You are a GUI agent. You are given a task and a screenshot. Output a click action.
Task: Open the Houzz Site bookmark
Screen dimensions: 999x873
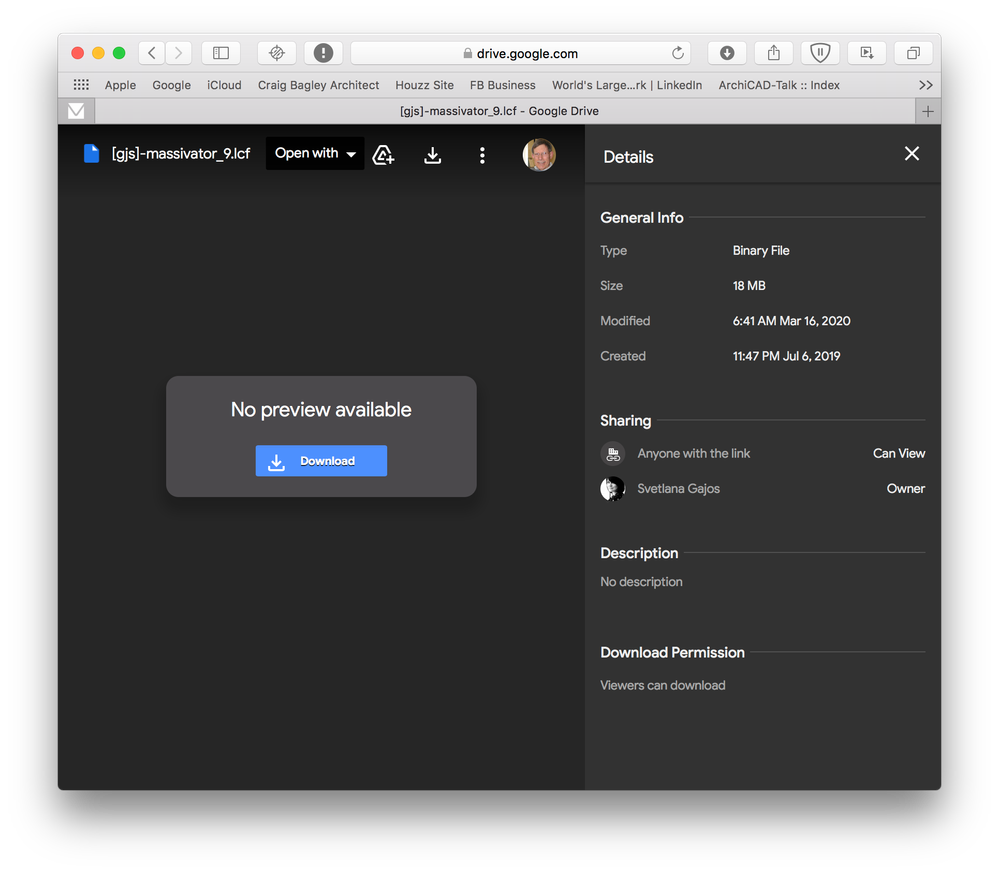click(424, 85)
